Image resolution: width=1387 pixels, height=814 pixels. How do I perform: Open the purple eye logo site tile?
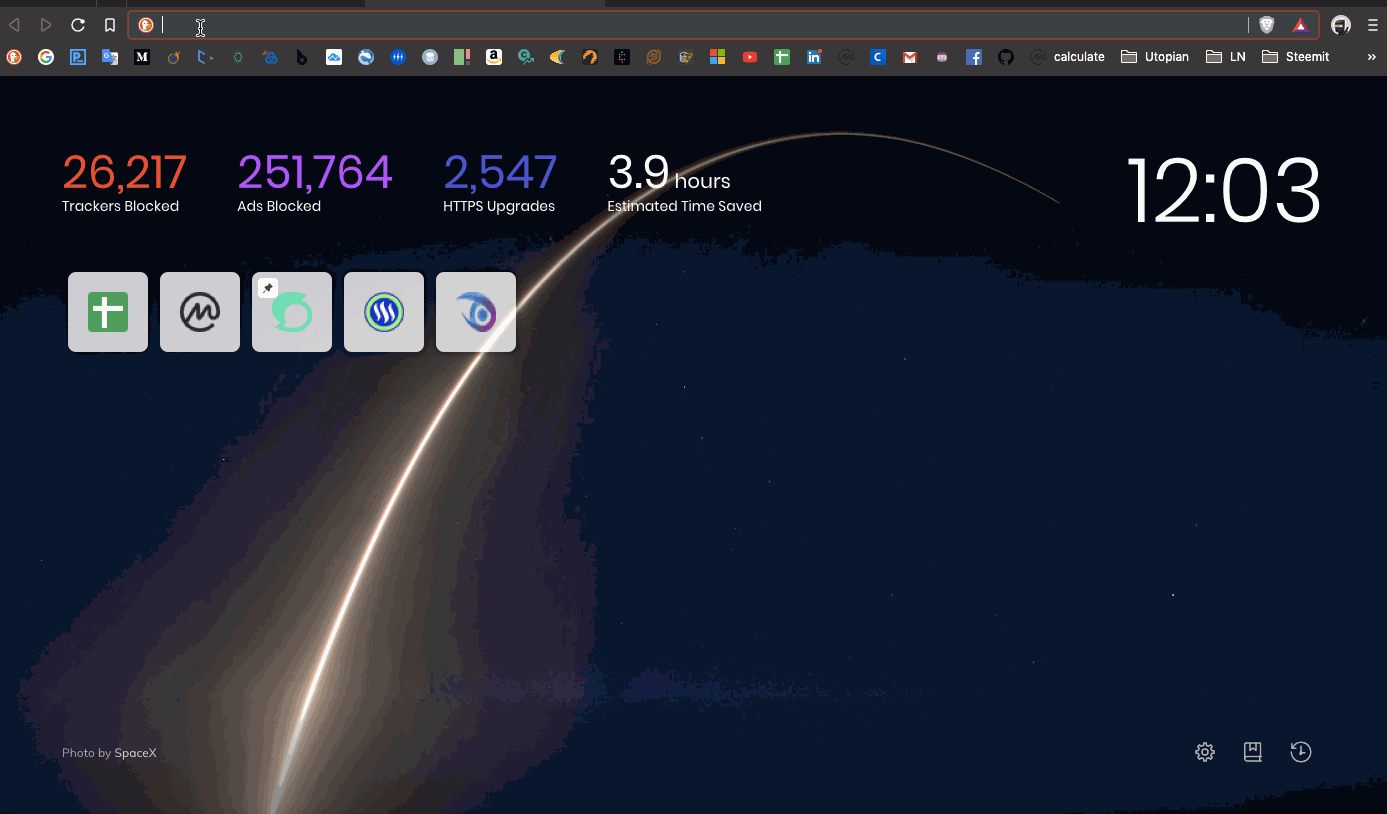476,312
